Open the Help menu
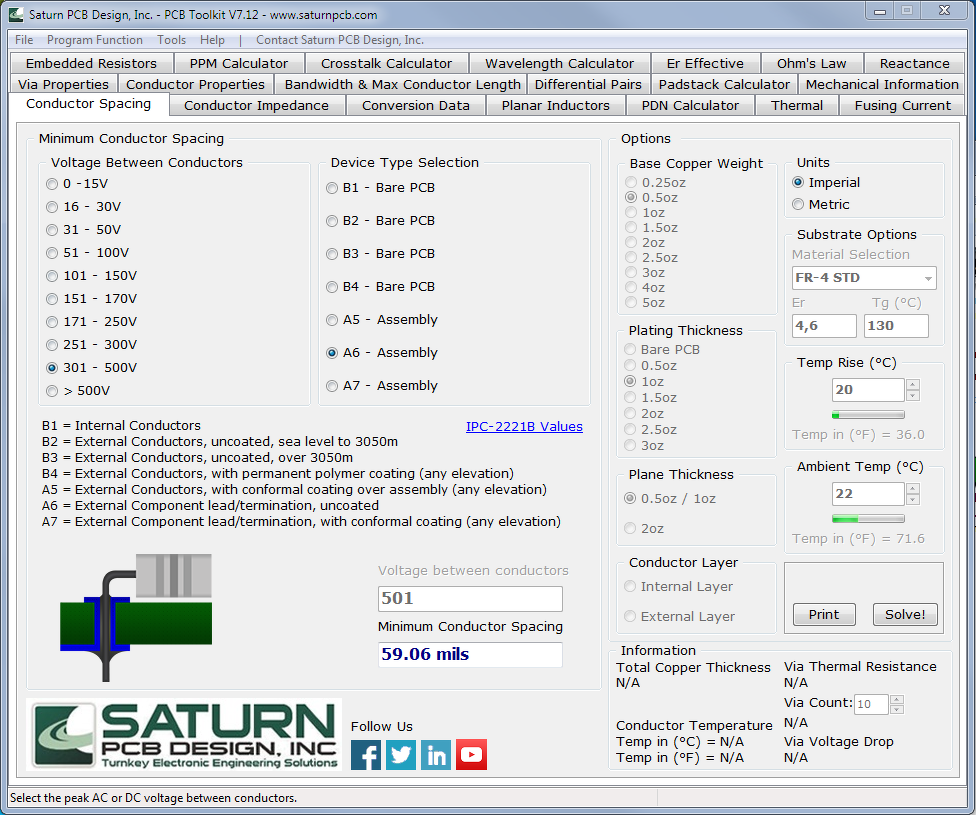Image resolution: width=976 pixels, height=815 pixels. point(212,40)
